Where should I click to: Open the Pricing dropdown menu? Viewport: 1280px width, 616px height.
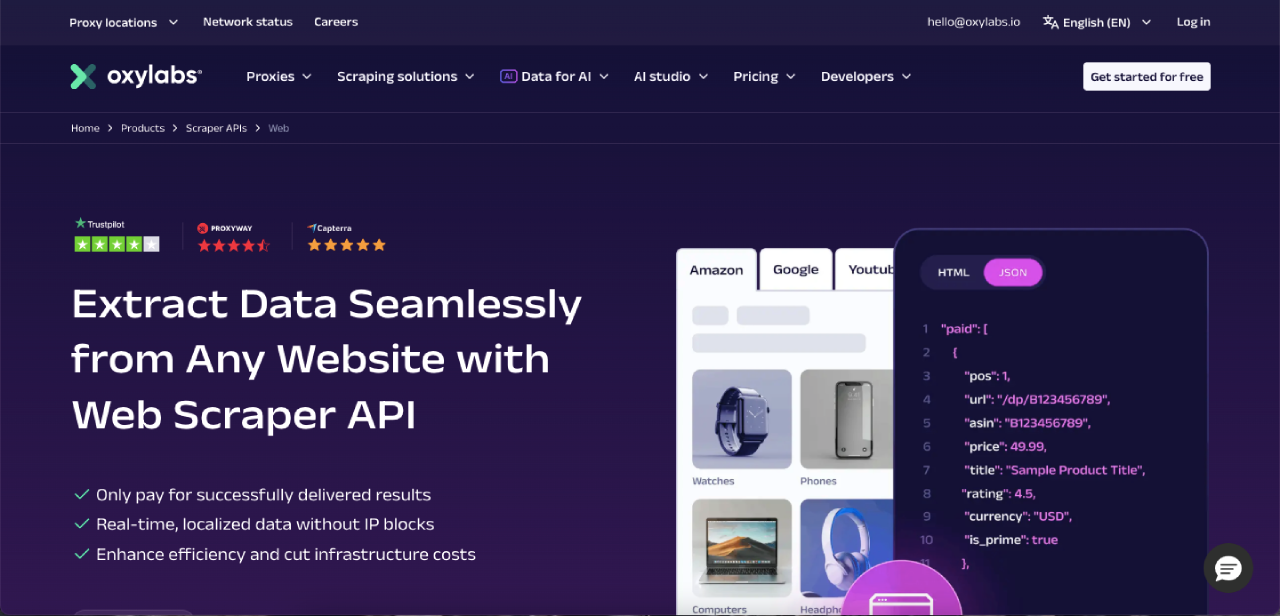click(764, 76)
